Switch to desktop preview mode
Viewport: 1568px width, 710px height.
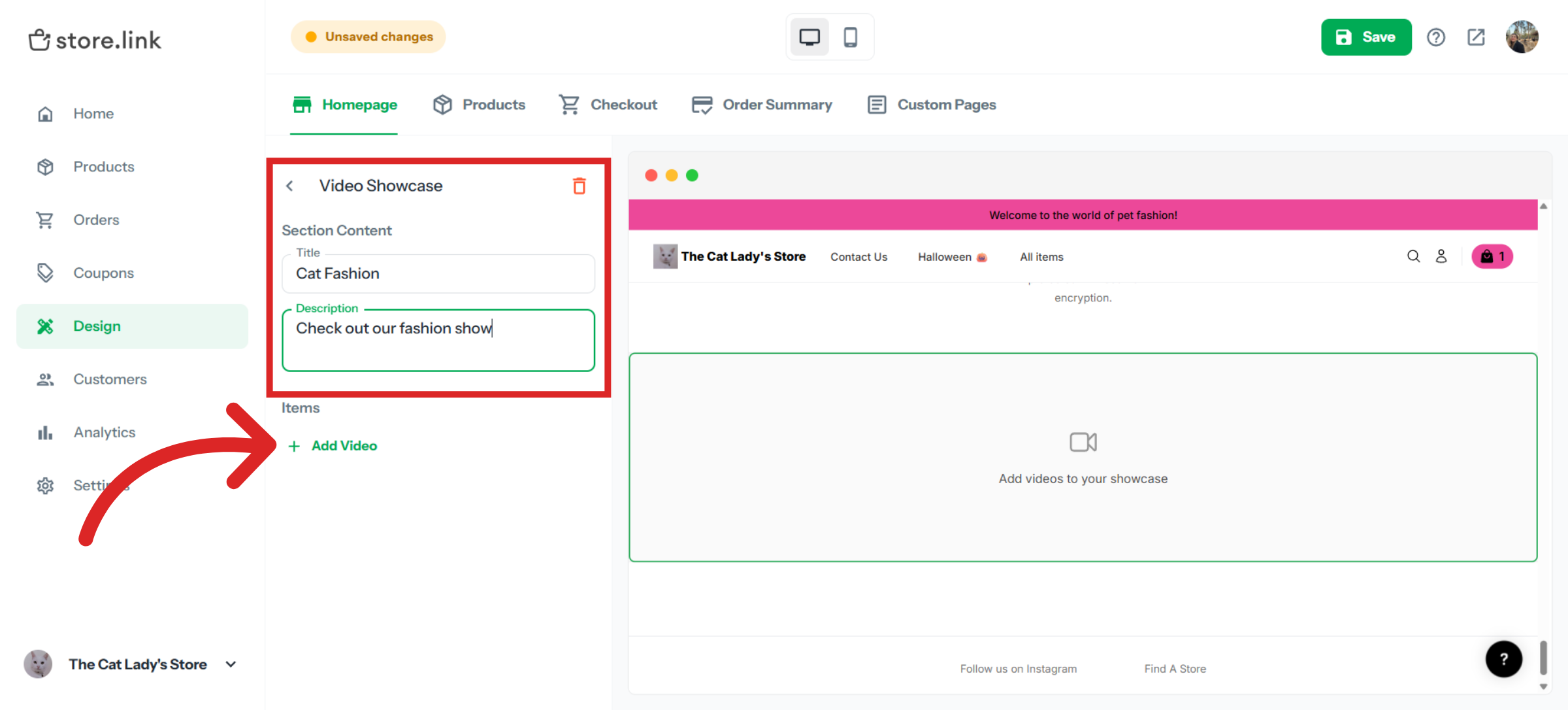(809, 37)
